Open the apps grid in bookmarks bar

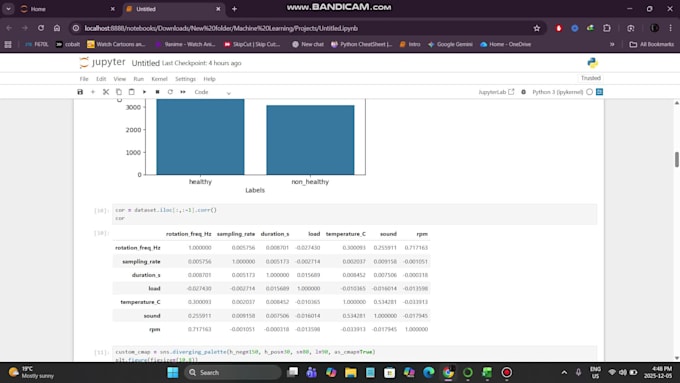[x=8, y=44]
